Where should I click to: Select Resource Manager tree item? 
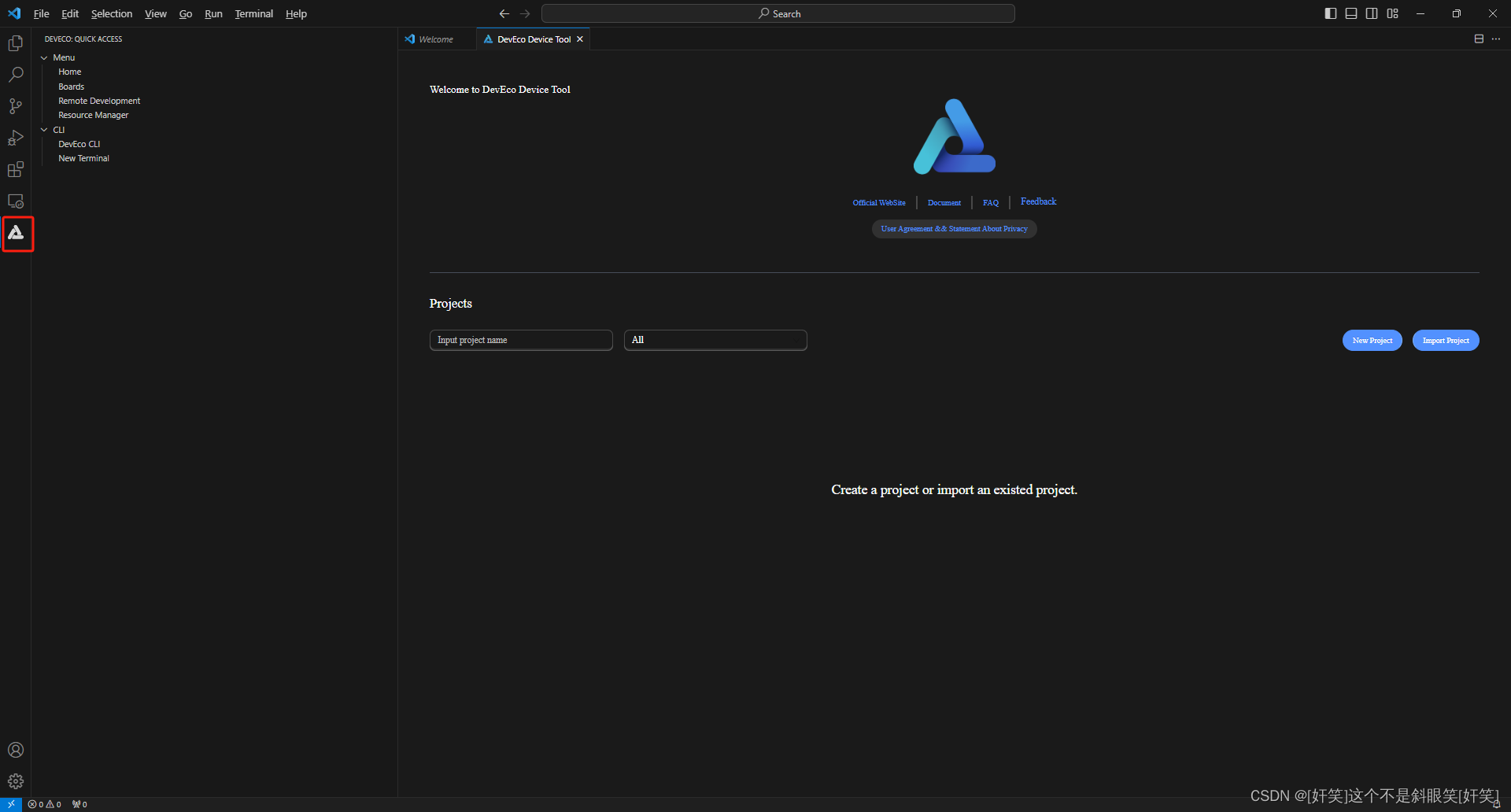tap(93, 115)
